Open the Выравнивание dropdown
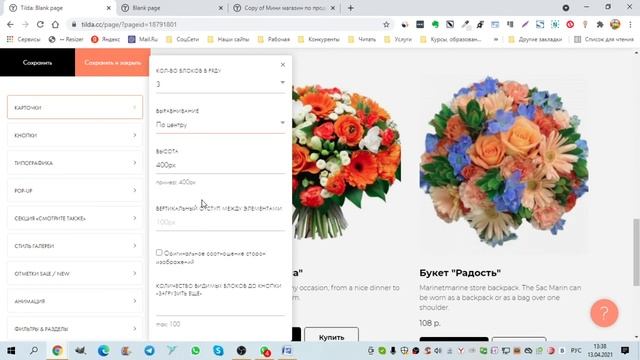The height and width of the screenshot is (360, 640). tap(220, 124)
